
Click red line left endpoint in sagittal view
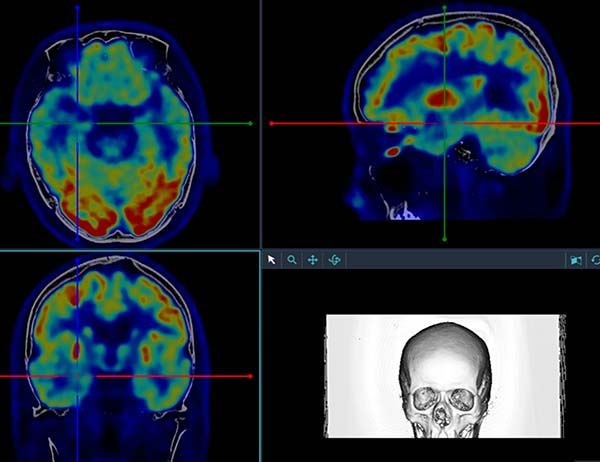271,123
